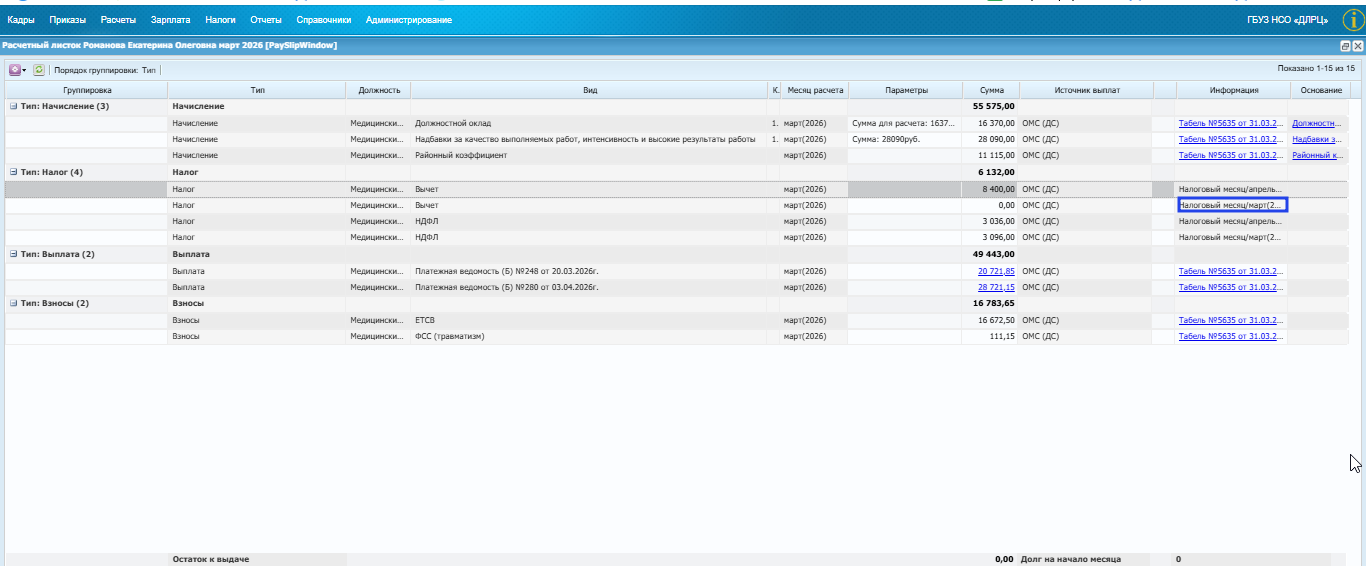The width and height of the screenshot is (1366, 566).
Task: Open the Зарплата menu
Action: 170,20
